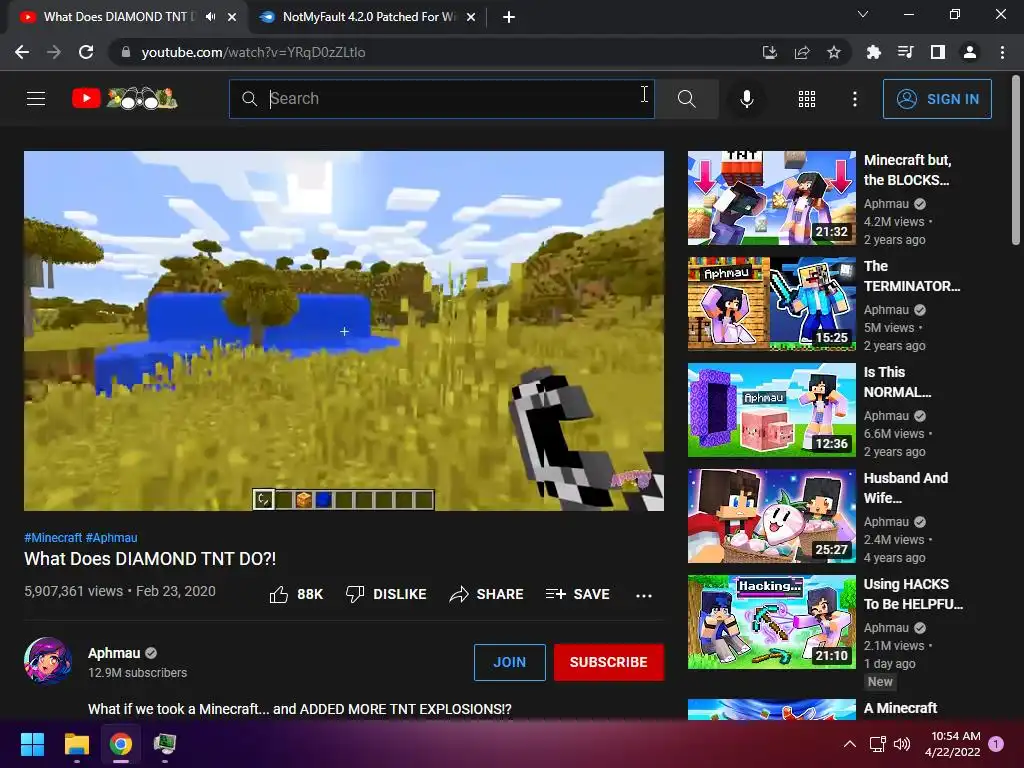View site information lock icon
The image size is (1024, 768).
click(x=126, y=52)
